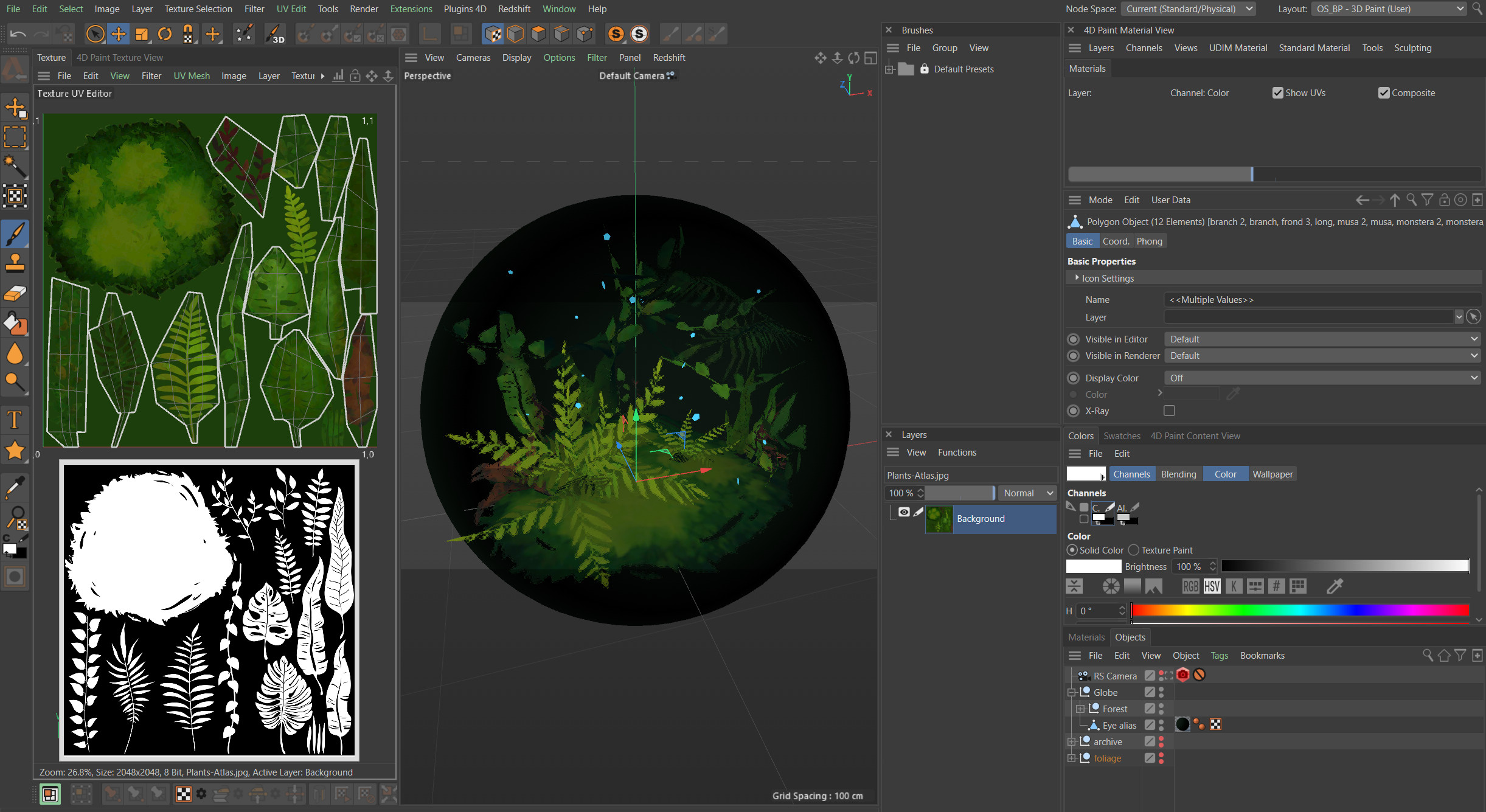The height and width of the screenshot is (812, 1486).
Task: Toggle archive object visibility dots
Action: (1161, 741)
